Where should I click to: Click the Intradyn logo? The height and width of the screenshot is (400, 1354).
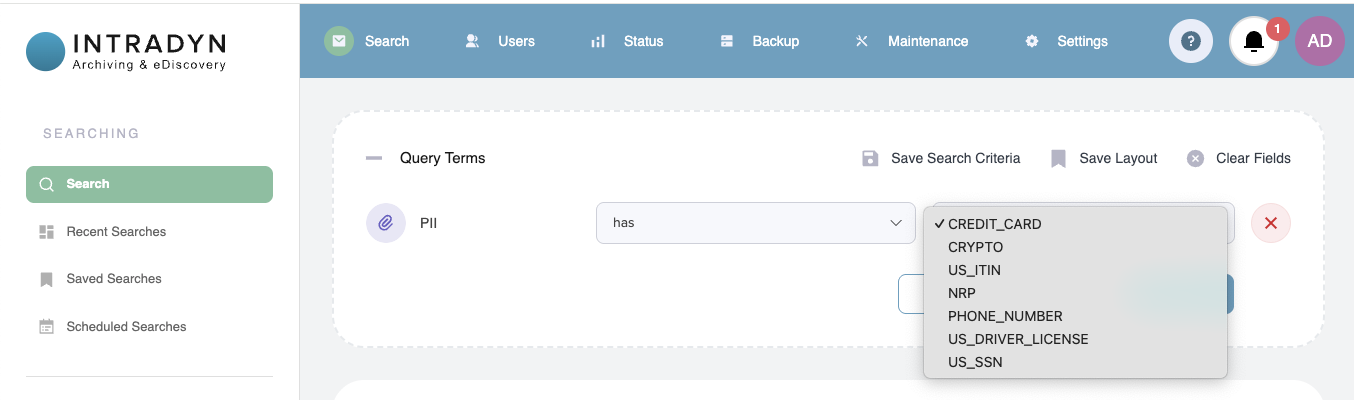126,51
